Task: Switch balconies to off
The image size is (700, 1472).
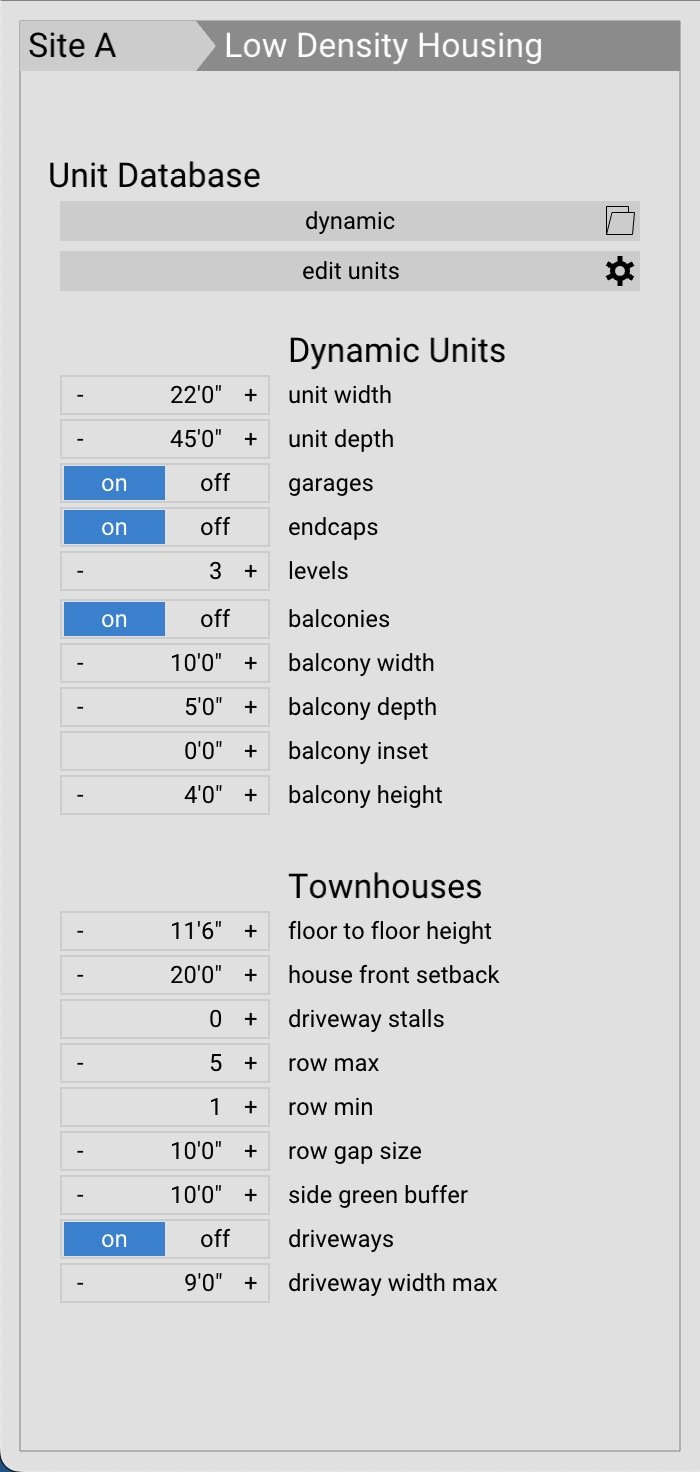Action: pyautogui.click(x=215, y=618)
